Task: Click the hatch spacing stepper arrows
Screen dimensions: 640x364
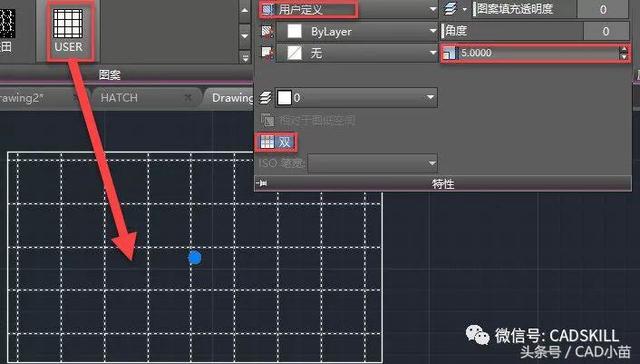Action: pyautogui.click(x=624, y=53)
